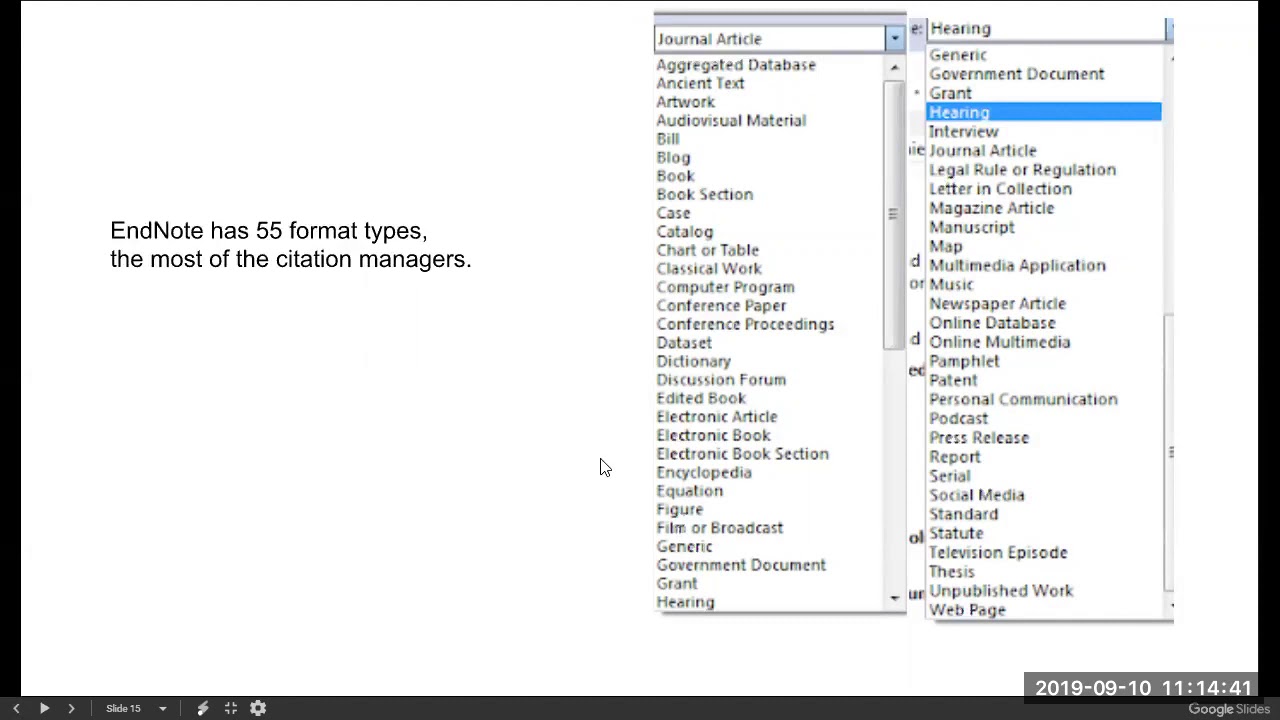Image resolution: width=1280 pixels, height=720 pixels.
Task: Select Television Episode entry
Action: pyautogui.click(x=998, y=552)
